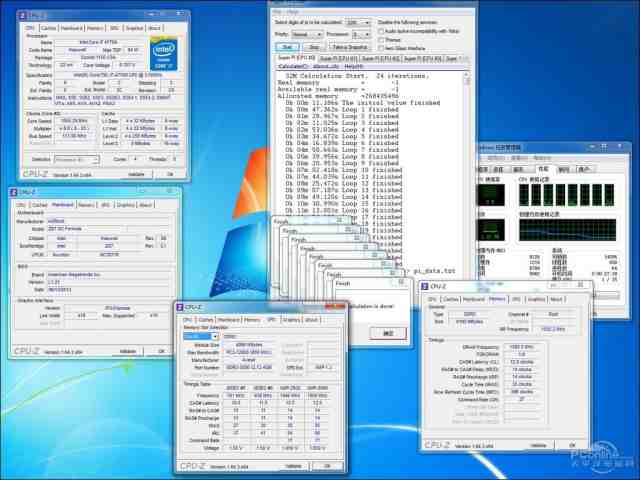Click the Core Speed value in CPU-Z
This screenshot has height=480, width=640.
(x=75, y=121)
